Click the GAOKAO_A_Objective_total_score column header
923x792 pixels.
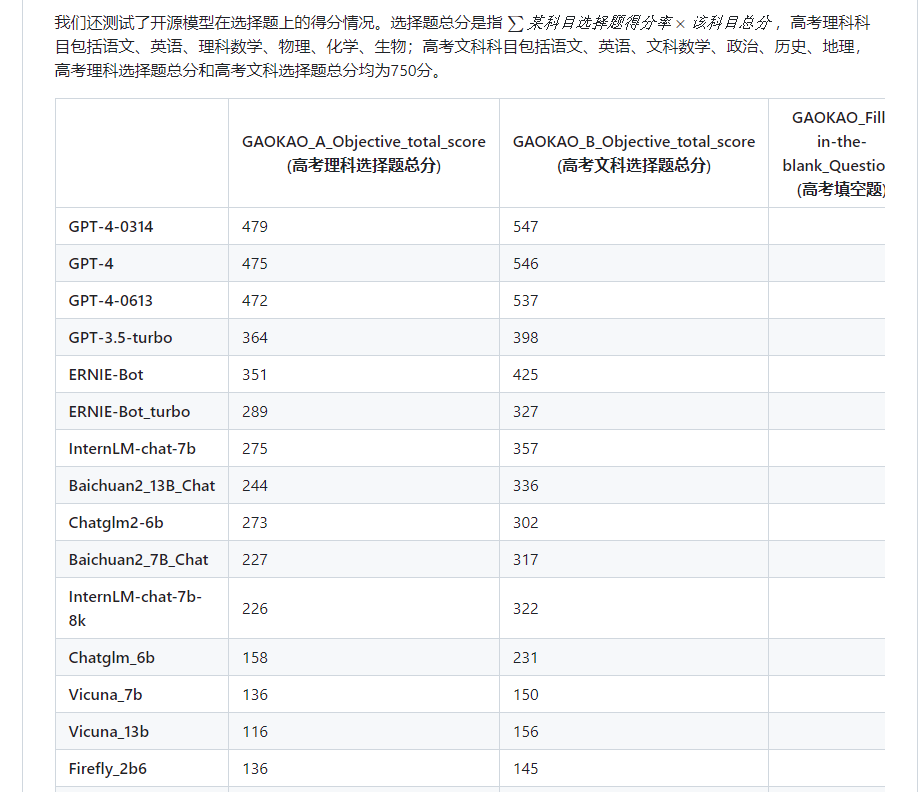pyautogui.click(x=364, y=154)
